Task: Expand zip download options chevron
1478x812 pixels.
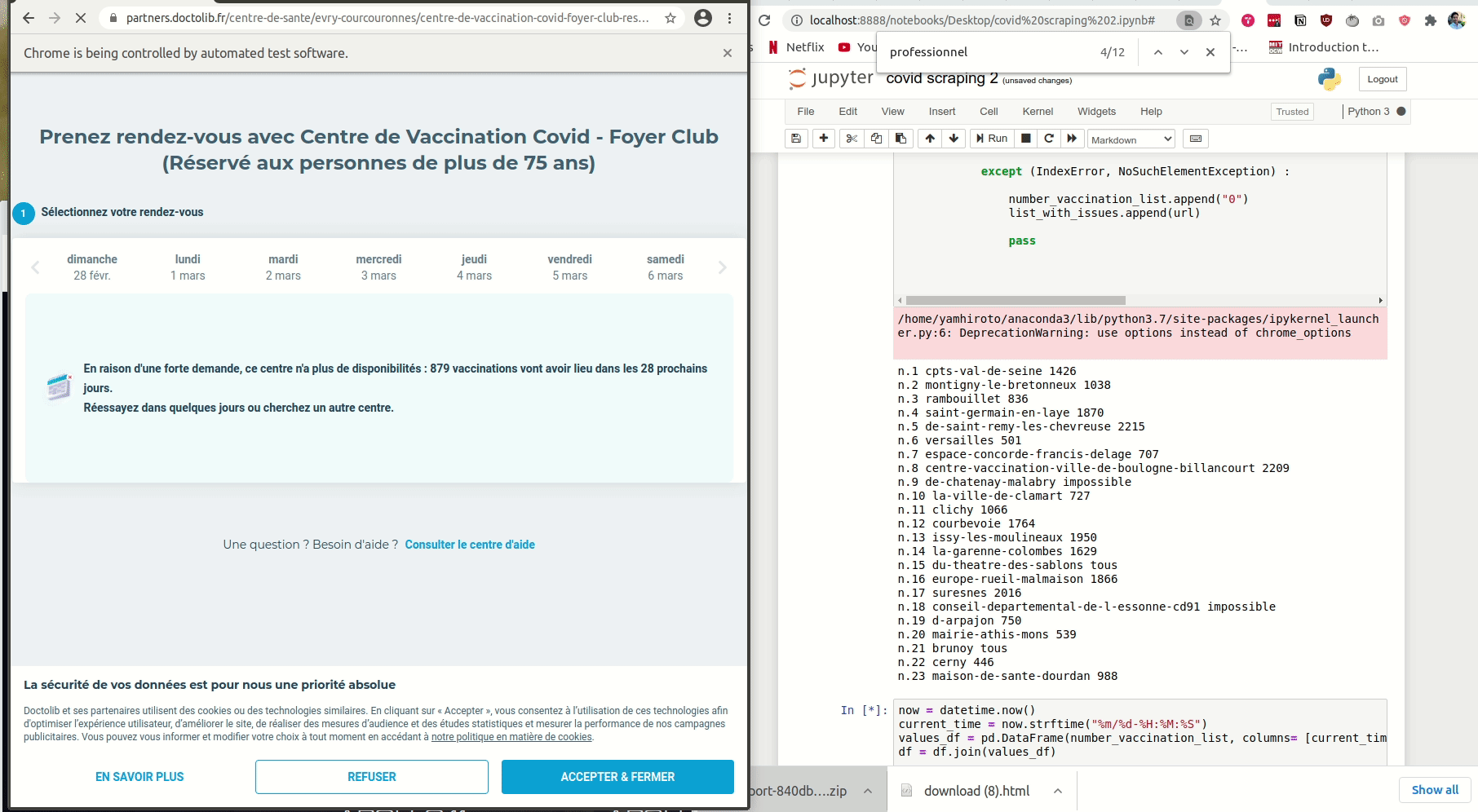Action: (x=868, y=791)
